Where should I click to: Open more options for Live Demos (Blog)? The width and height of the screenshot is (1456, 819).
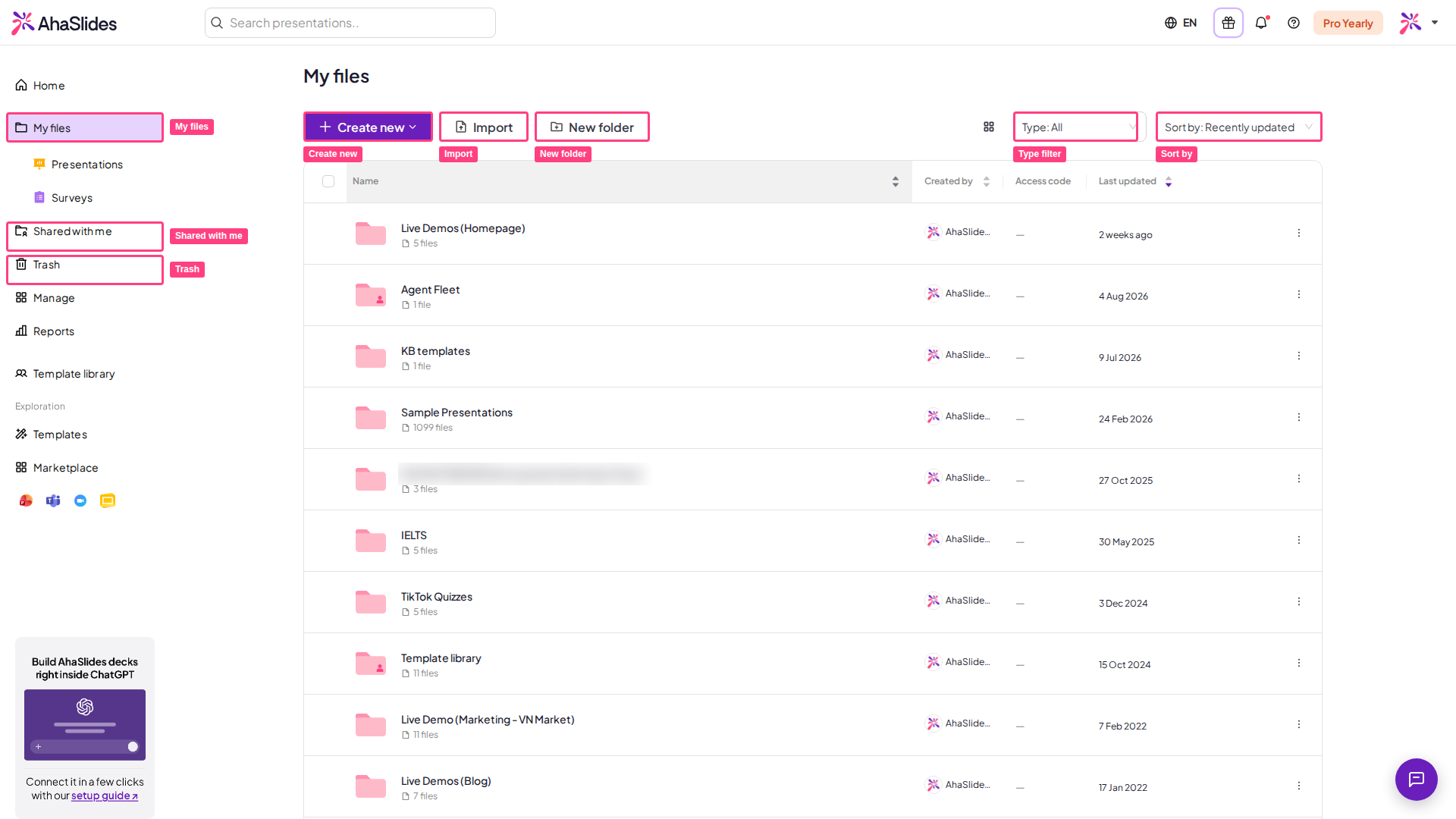(x=1298, y=786)
